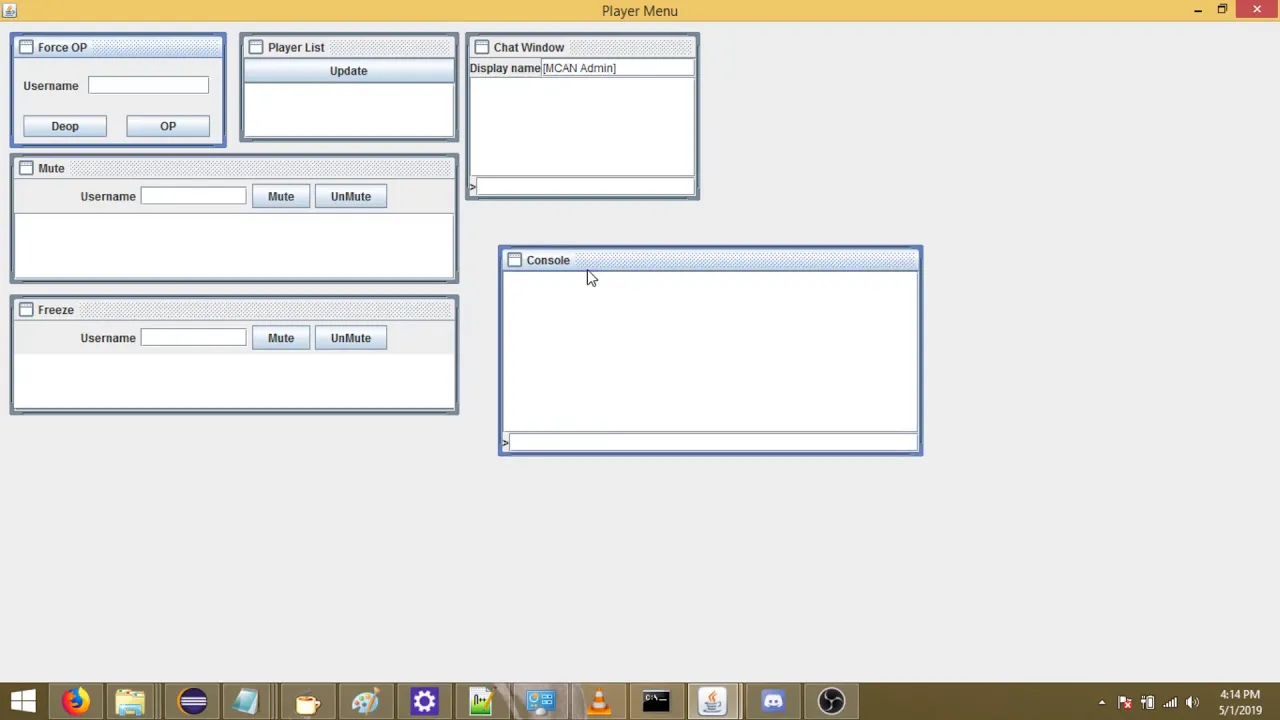Open the blue control panel icon in the taskbar

(x=540, y=701)
